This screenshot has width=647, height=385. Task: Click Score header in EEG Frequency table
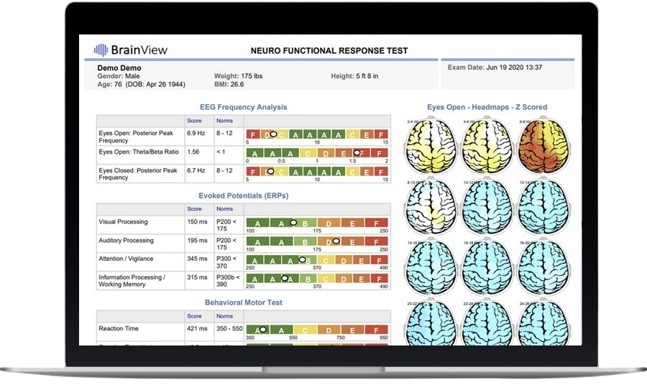[x=194, y=121]
